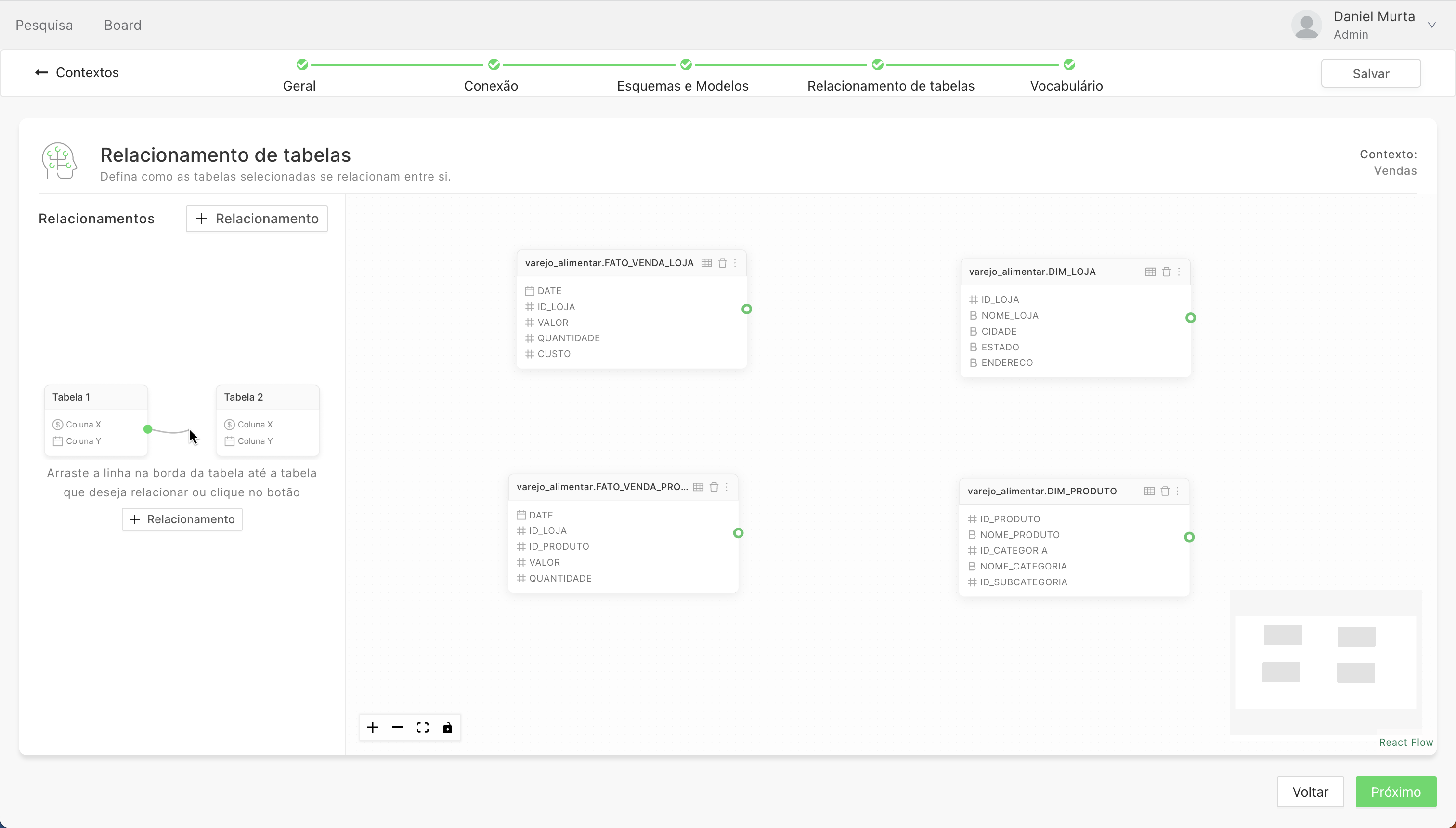Delete the DIM_PRODUTO table node
1456x828 pixels.
click(1165, 492)
